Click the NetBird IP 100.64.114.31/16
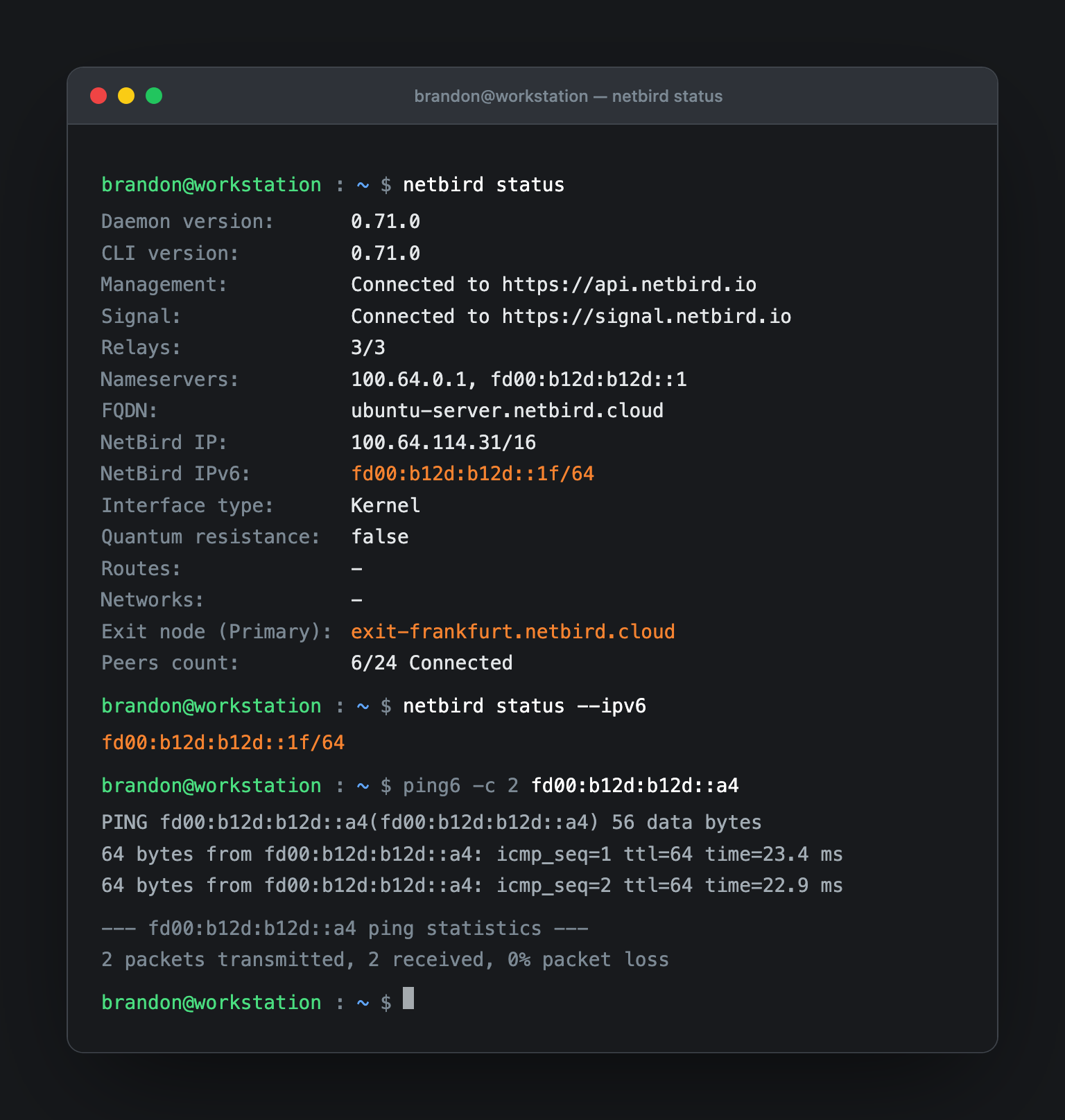The image size is (1065, 1120). (443, 443)
